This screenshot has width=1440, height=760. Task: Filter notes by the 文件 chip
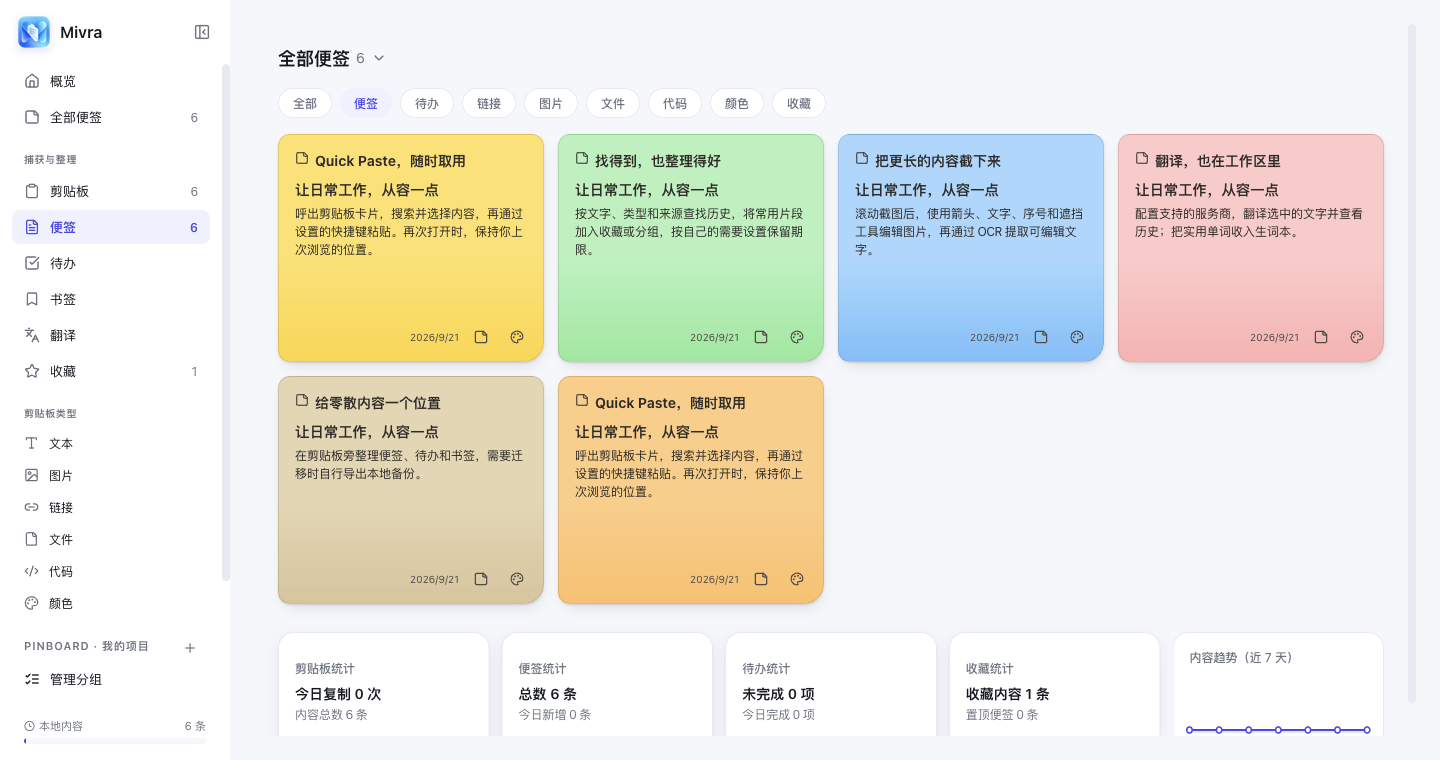pyautogui.click(x=613, y=103)
